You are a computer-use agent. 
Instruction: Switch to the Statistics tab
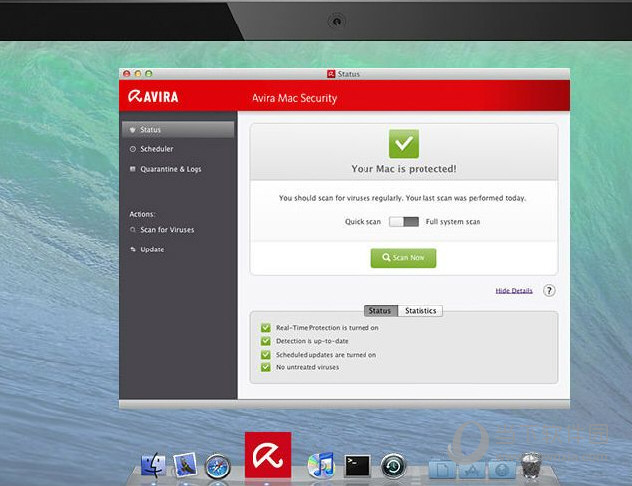coord(420,311)
